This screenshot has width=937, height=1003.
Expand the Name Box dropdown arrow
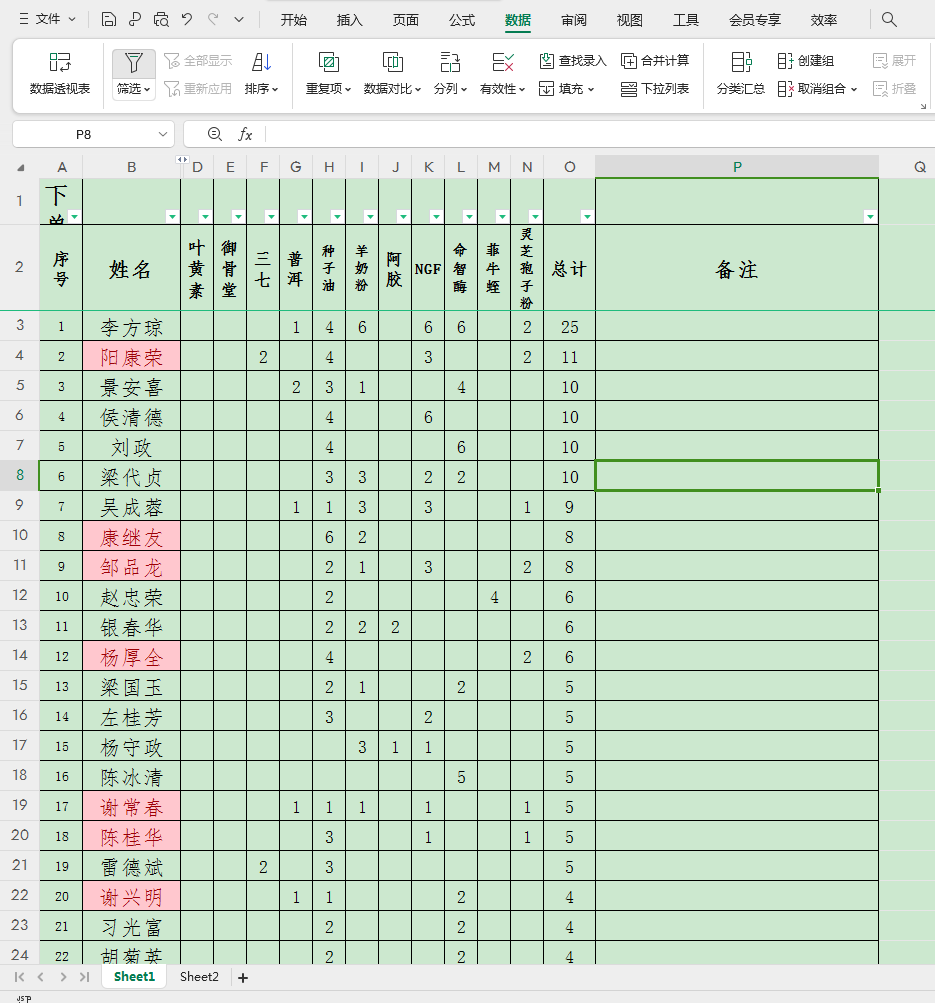(x=162, y=134)
